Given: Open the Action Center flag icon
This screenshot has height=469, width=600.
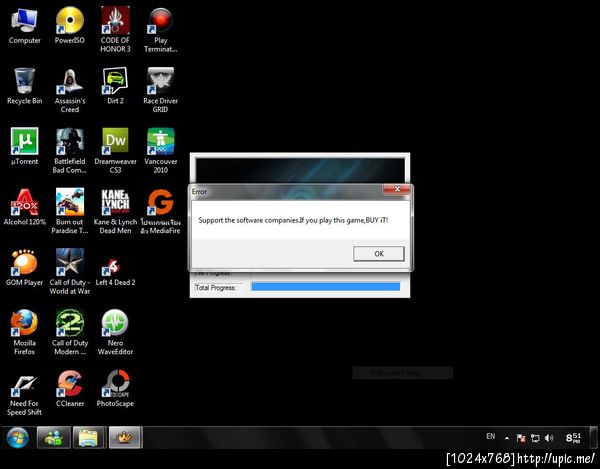Looking at the screenshot, I should tap(521, 438).
